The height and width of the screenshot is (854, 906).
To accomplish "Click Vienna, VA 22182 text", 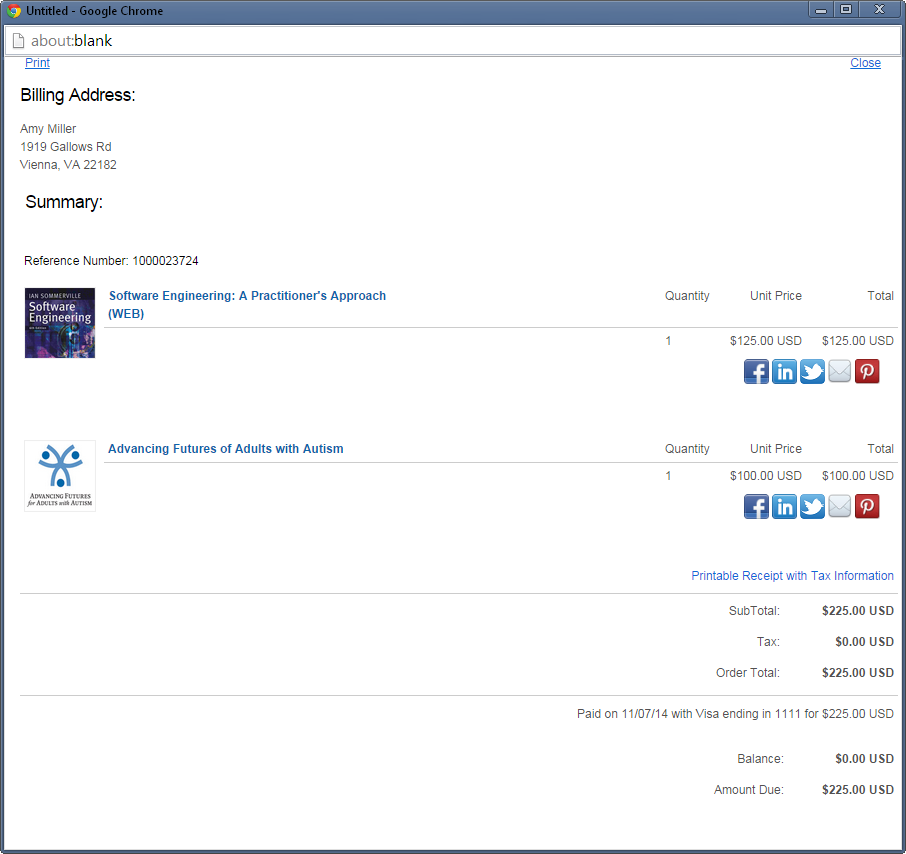I will [68, 165].
